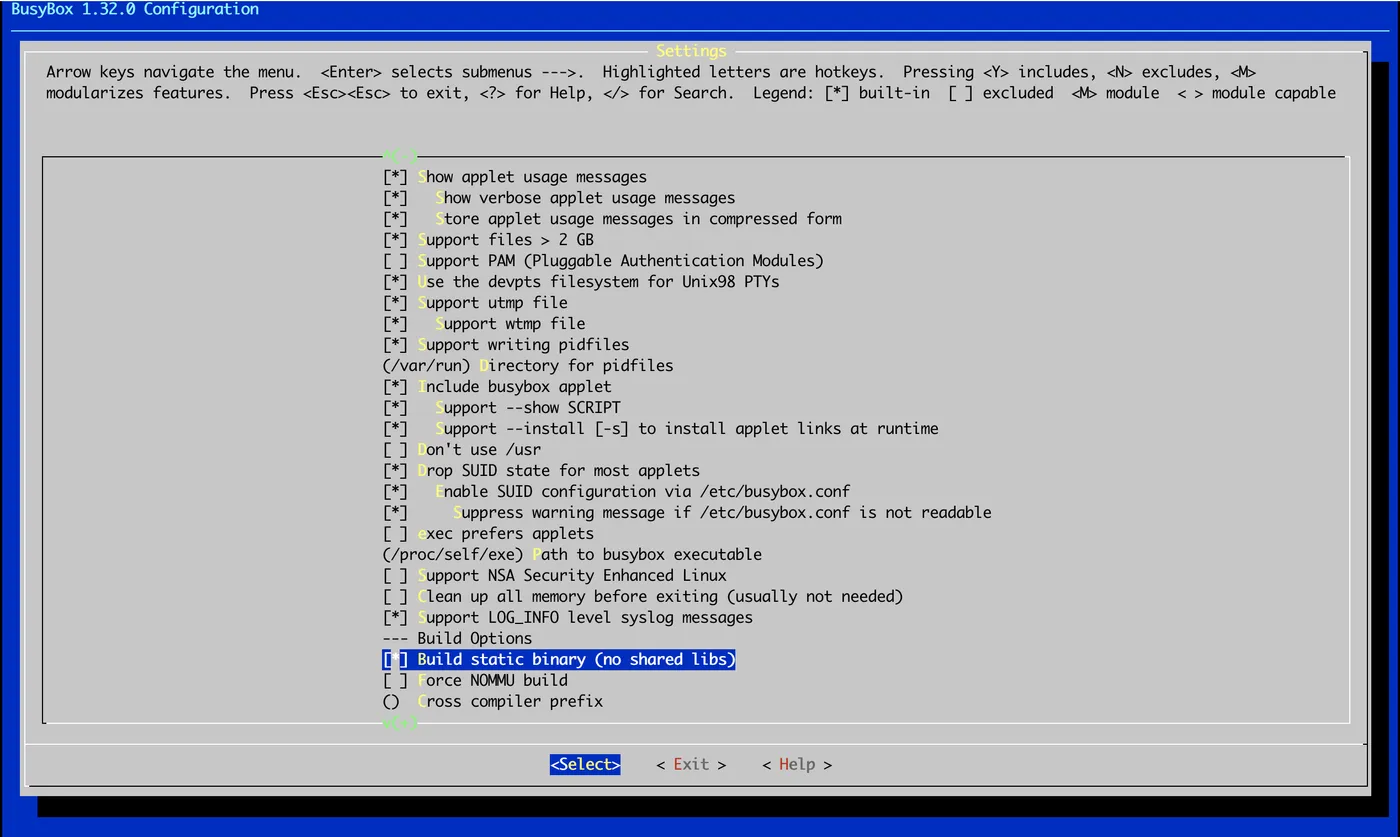Enable Clean up all memory before exiting
The width and height of the screenshot is (1400, 837).
[x=643, y=597]
